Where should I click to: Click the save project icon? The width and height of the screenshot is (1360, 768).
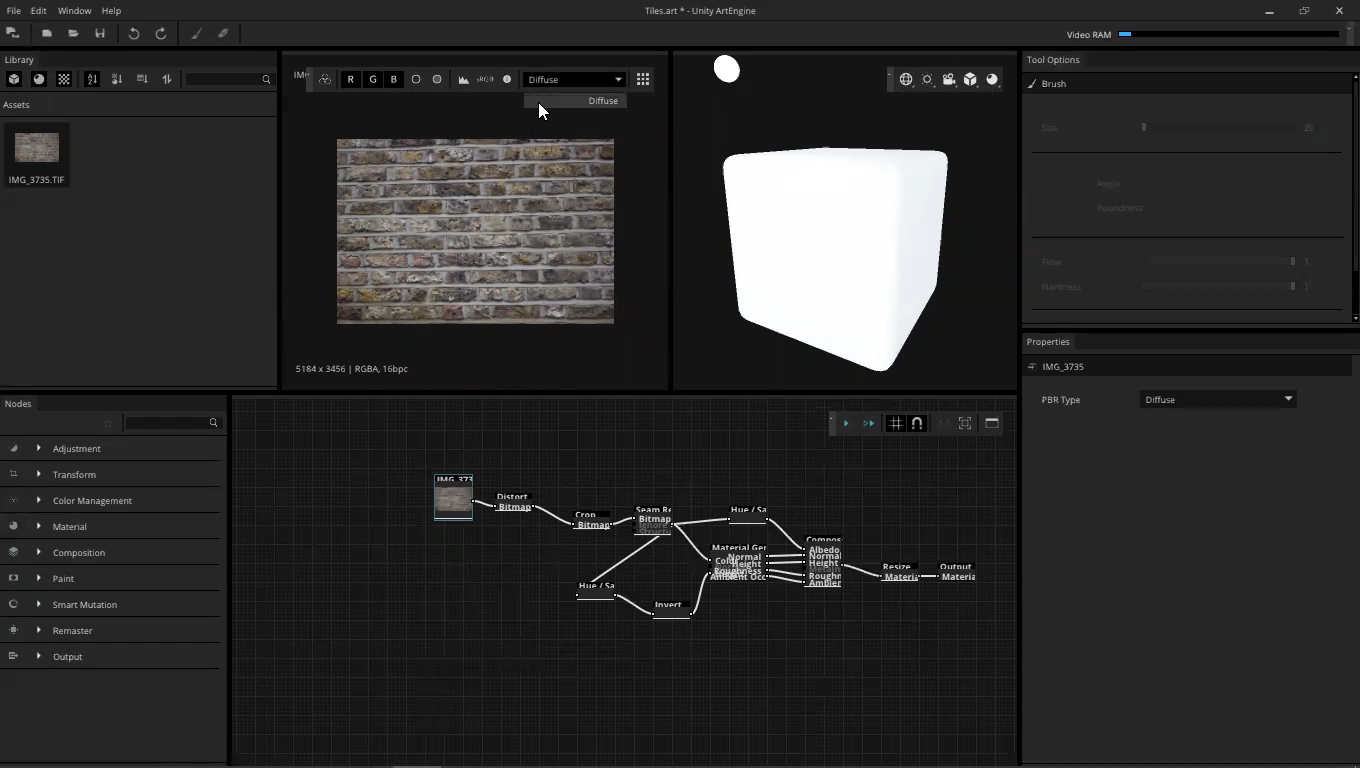pyautogui.click(x=100, y=33)
